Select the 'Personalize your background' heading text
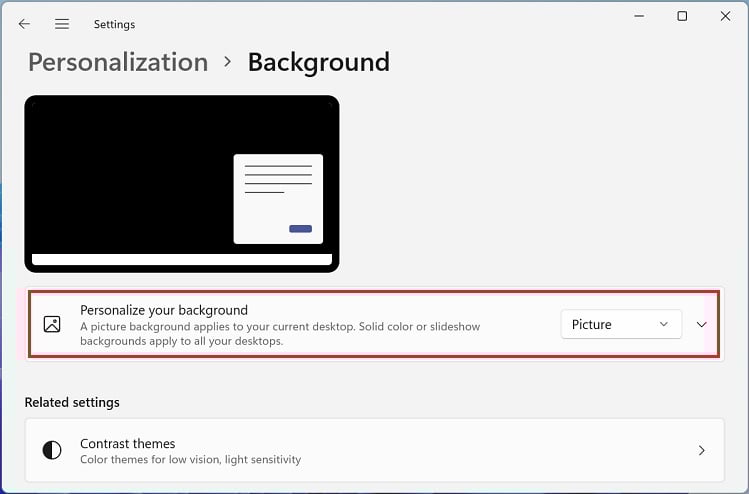The width and height of the screenshot is (749, 494). [x=164, y=310]
